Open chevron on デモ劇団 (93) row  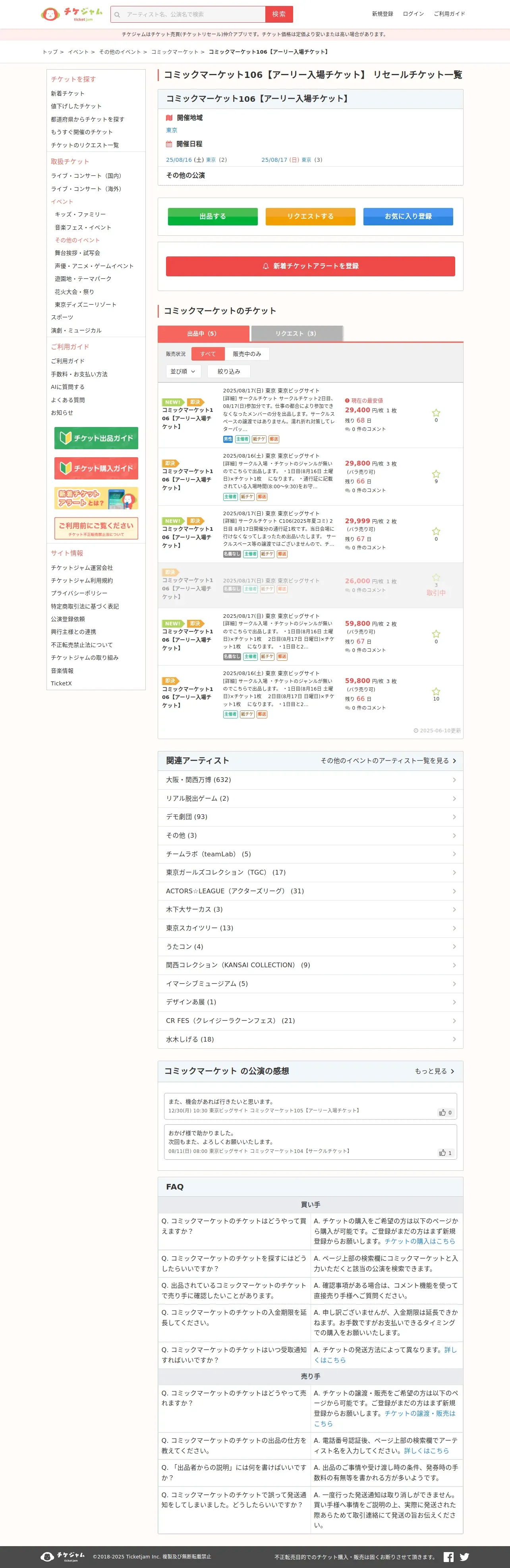click(x=454, y=817)
